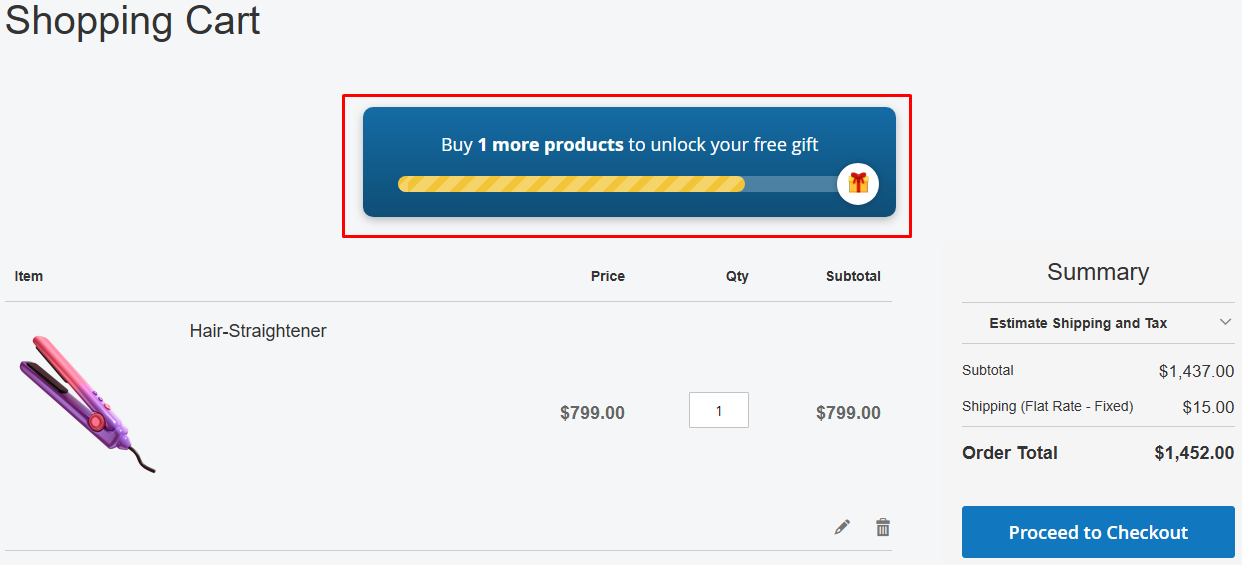Click the pencil edit icon for Hair-Straightener
This screenshot has height=565, width=1242.
842,527
